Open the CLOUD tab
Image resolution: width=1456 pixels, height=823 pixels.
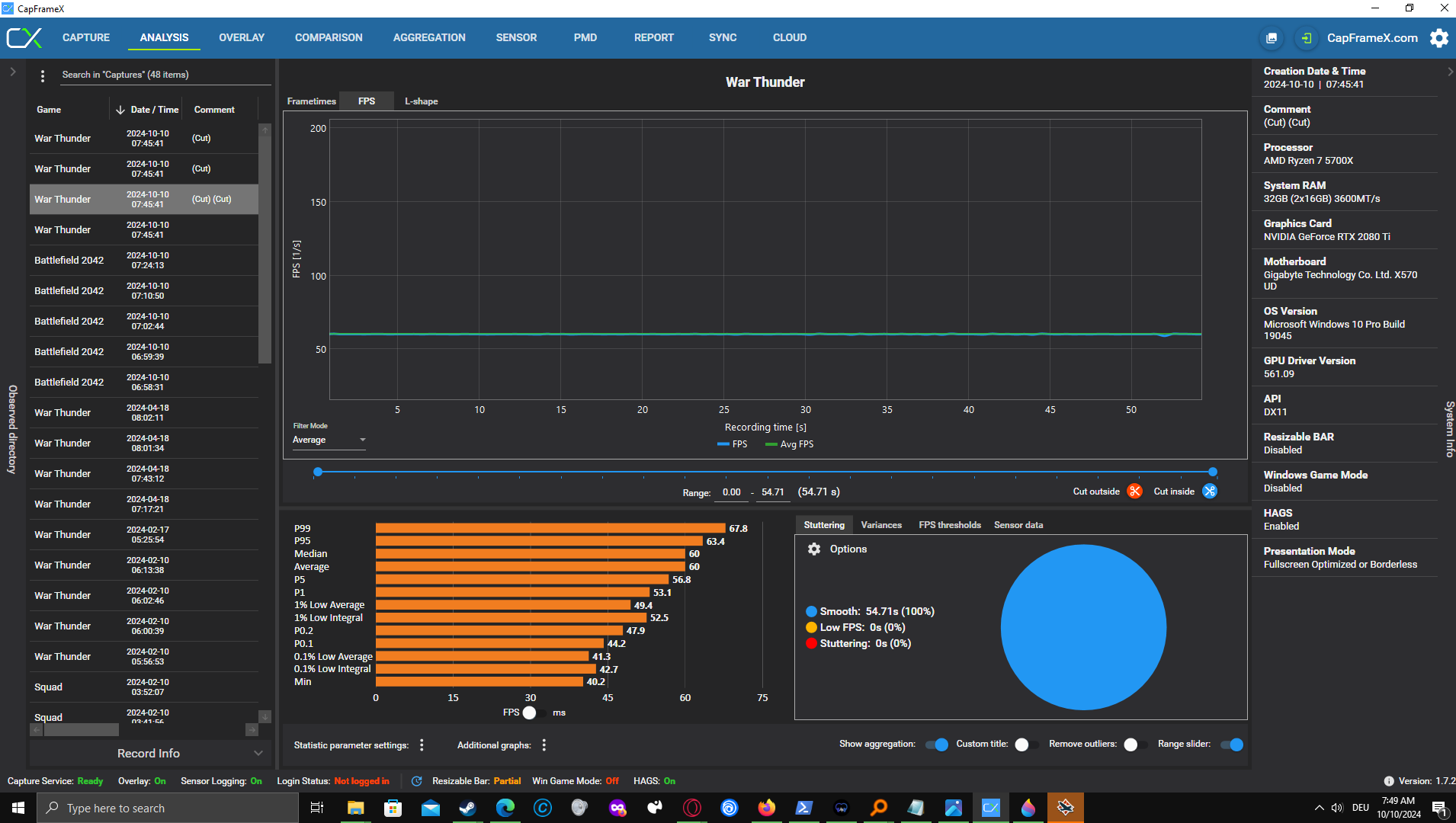pos(790,38)
